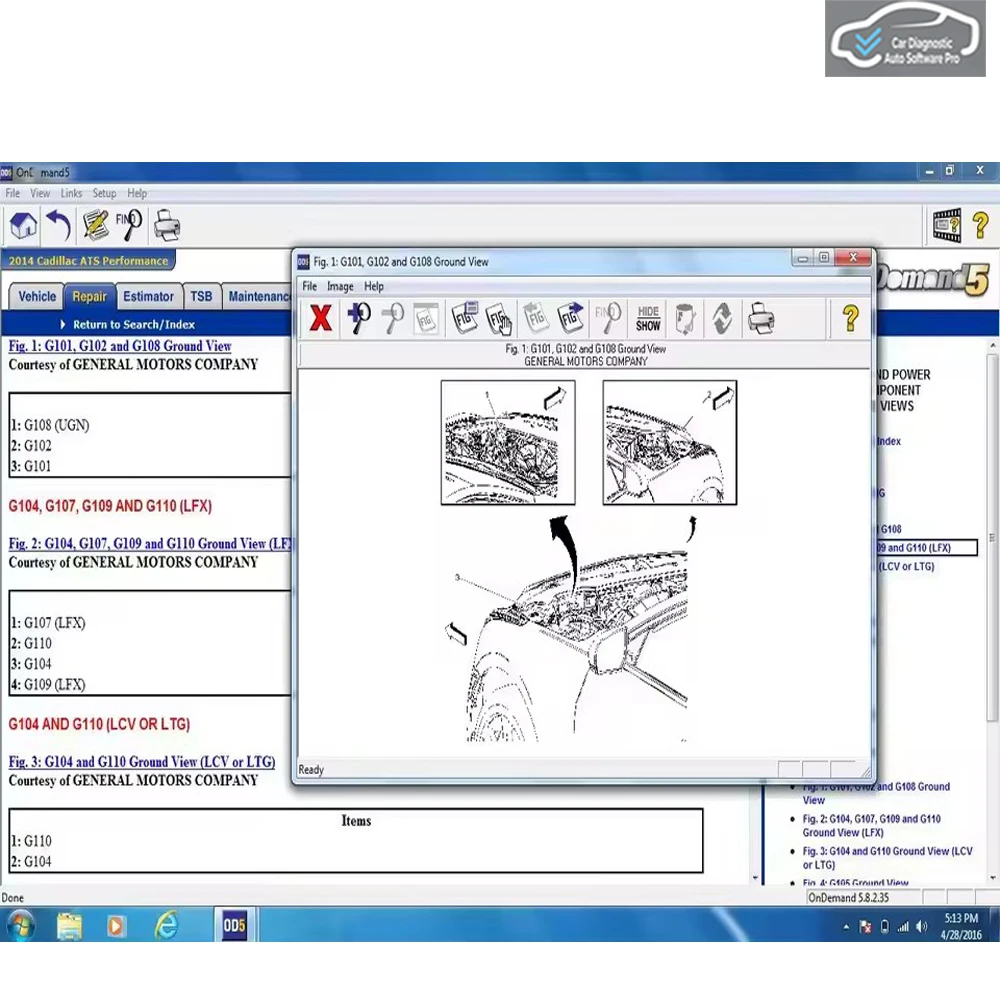Open the TSB tab
This screenshot has height=1000, width=1000.
coord(201,297)
